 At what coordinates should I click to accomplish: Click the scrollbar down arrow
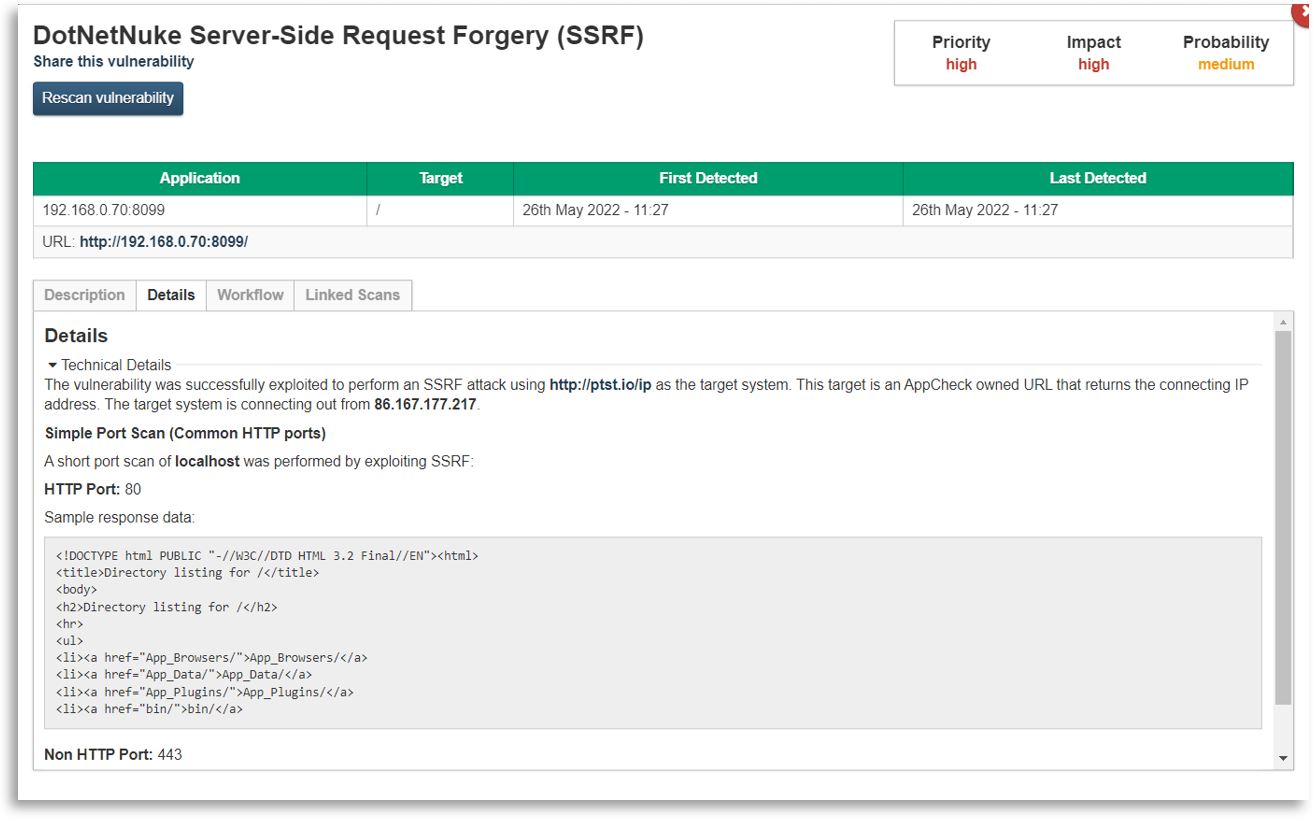point(1284,759)
